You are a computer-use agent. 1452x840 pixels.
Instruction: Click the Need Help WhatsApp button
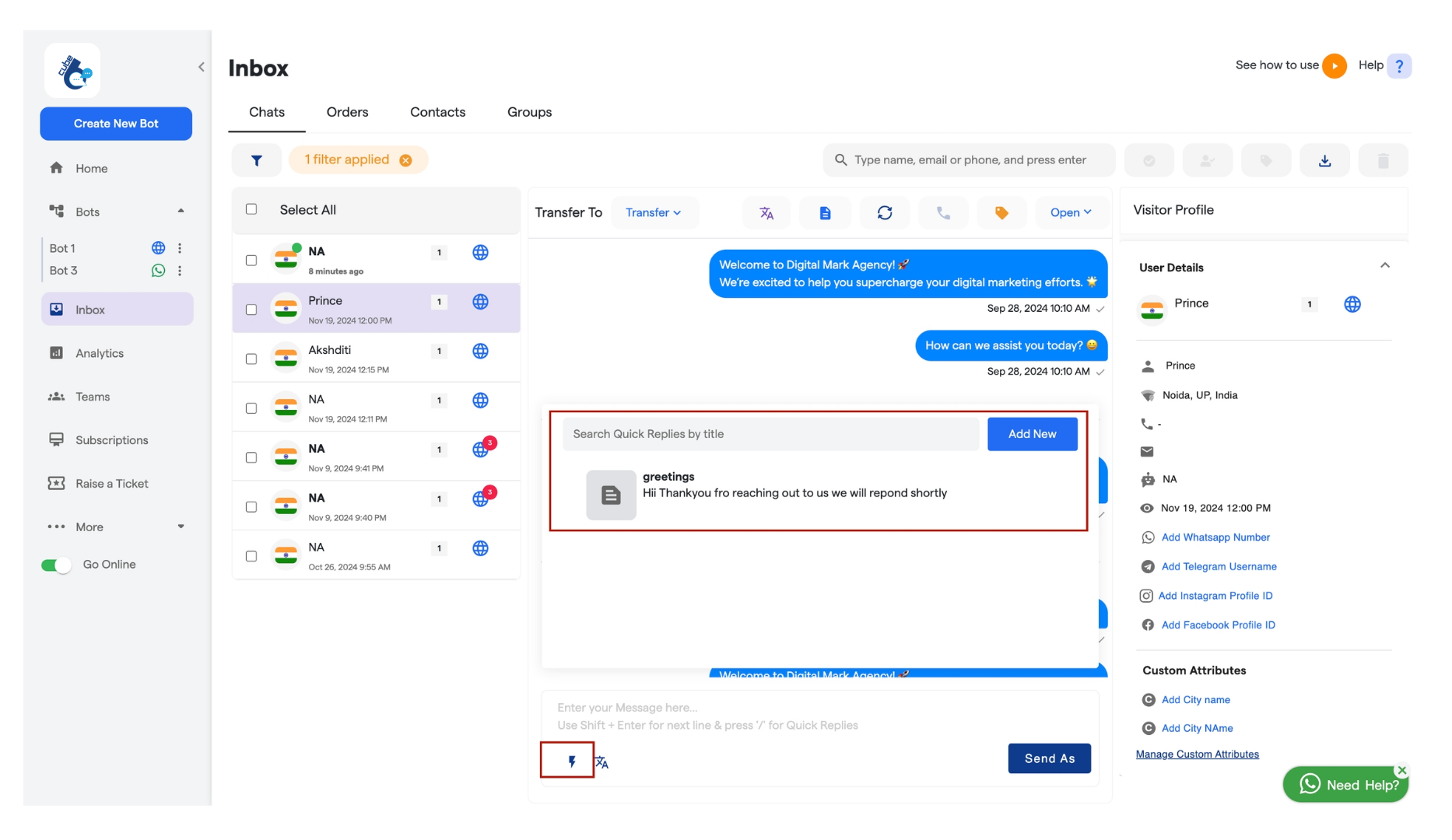pyautogui.click(x=1345, y=785)
